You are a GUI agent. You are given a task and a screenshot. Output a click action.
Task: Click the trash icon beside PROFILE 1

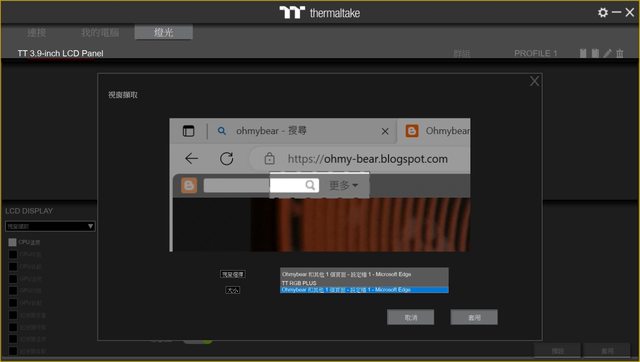click(x=620, y=53)
